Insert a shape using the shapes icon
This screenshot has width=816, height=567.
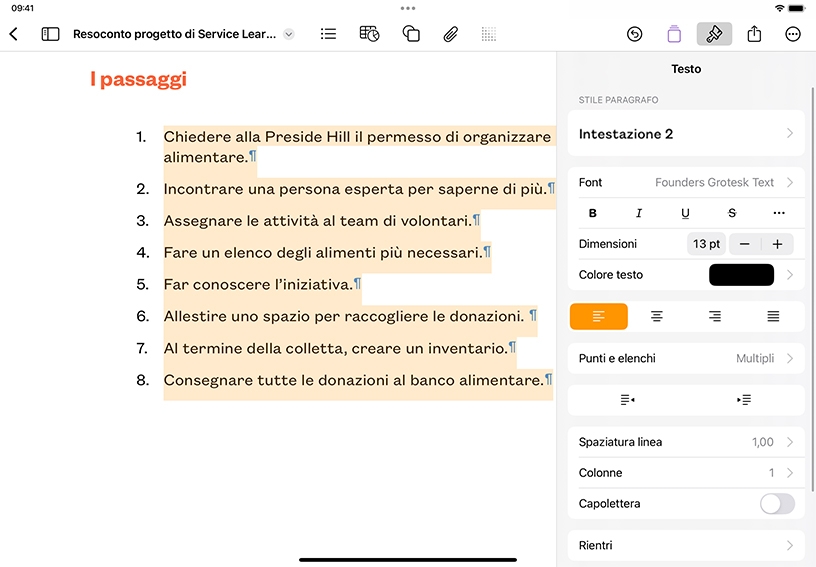pos(411,34)
